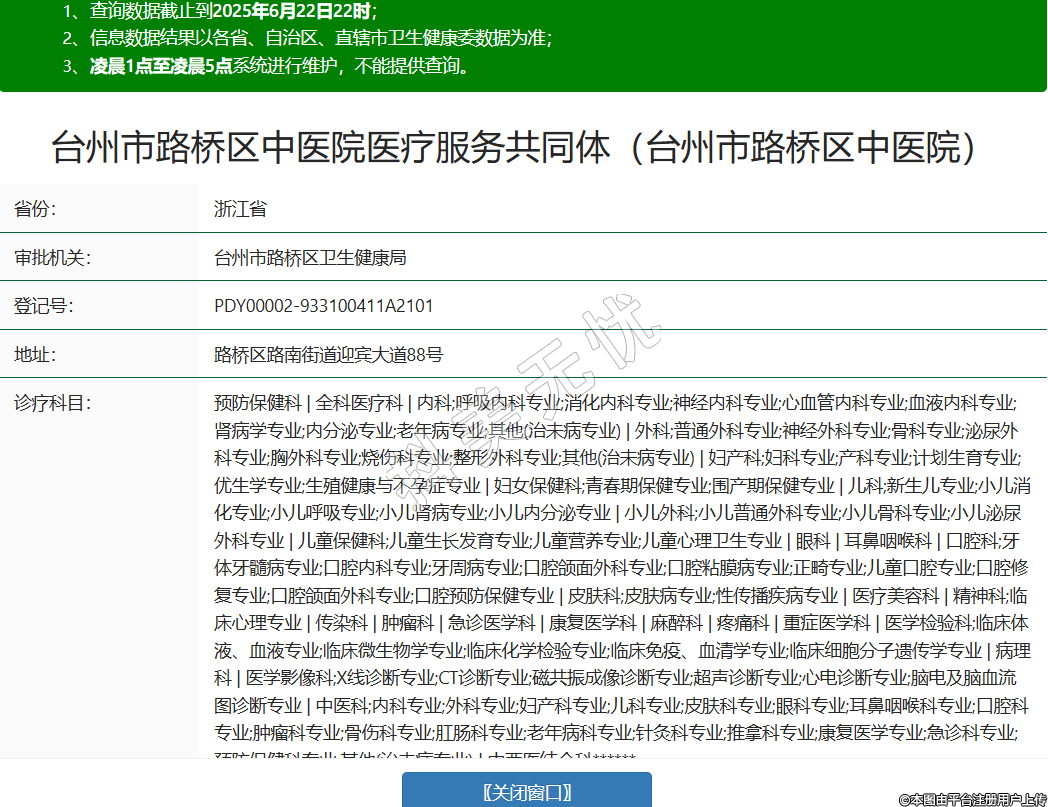
Task: Select the 地址 row label
Action: 35,353
